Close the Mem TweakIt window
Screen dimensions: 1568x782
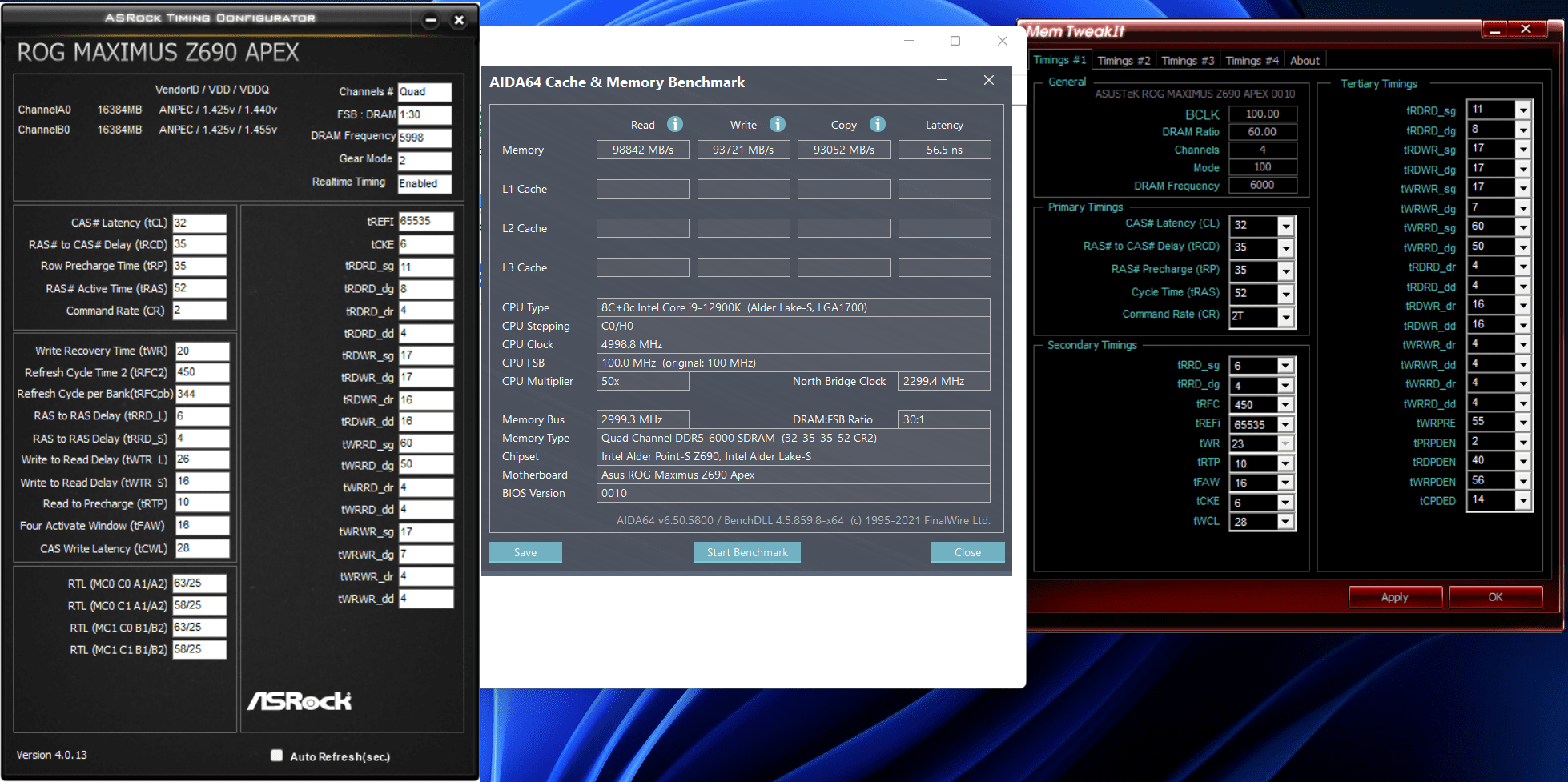click(1526, 30)
